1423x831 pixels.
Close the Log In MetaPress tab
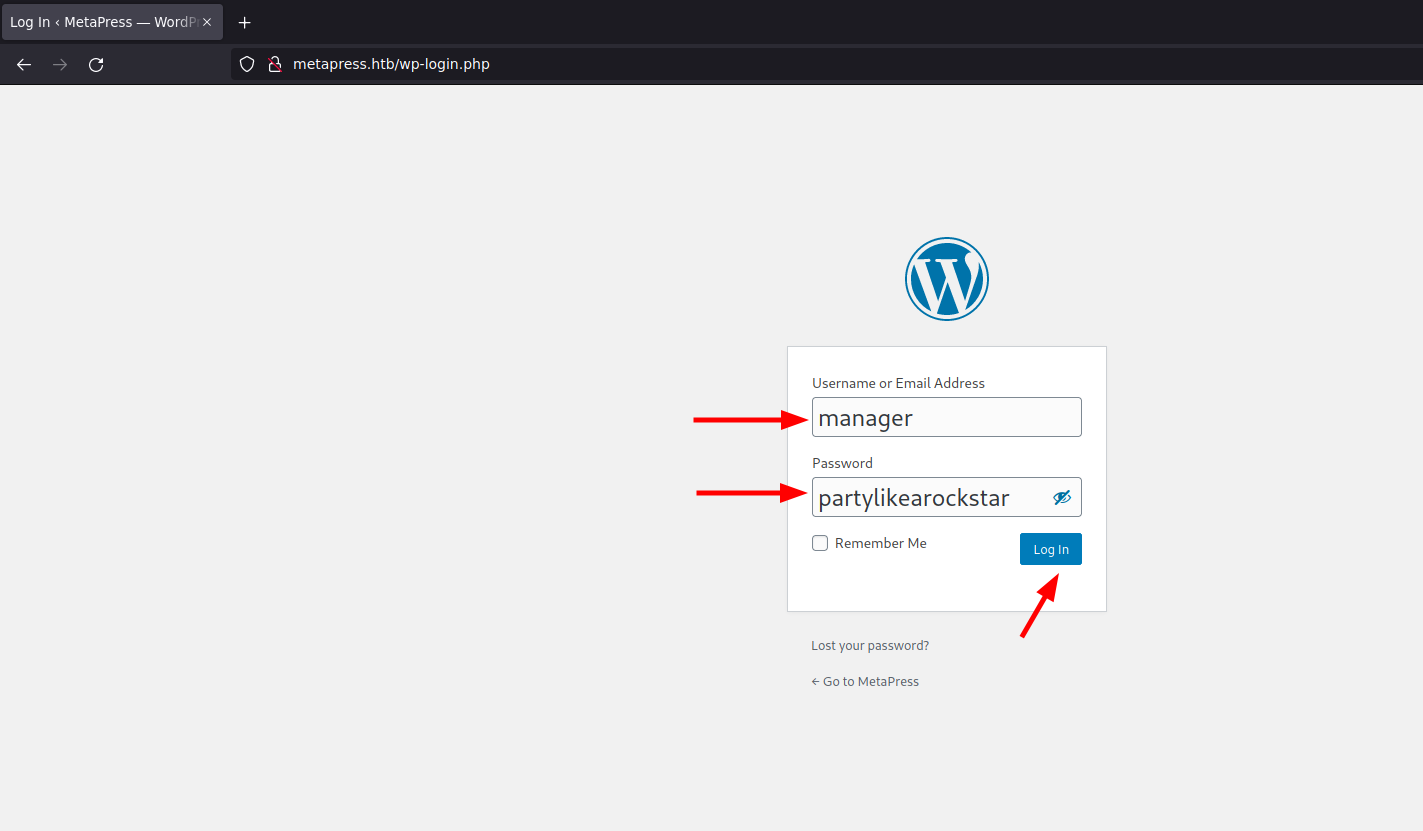(x=207, y=22)
